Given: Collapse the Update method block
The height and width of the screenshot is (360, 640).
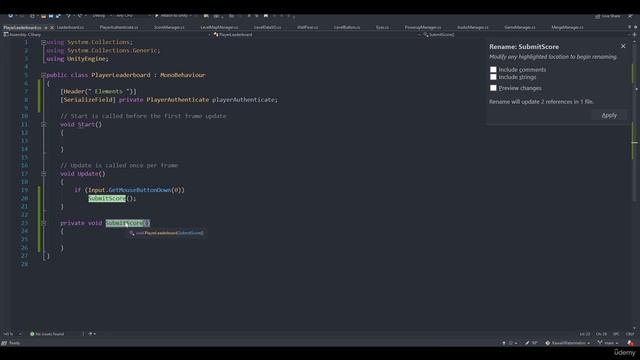Looking at the screenshot, I should coord(43,173).
